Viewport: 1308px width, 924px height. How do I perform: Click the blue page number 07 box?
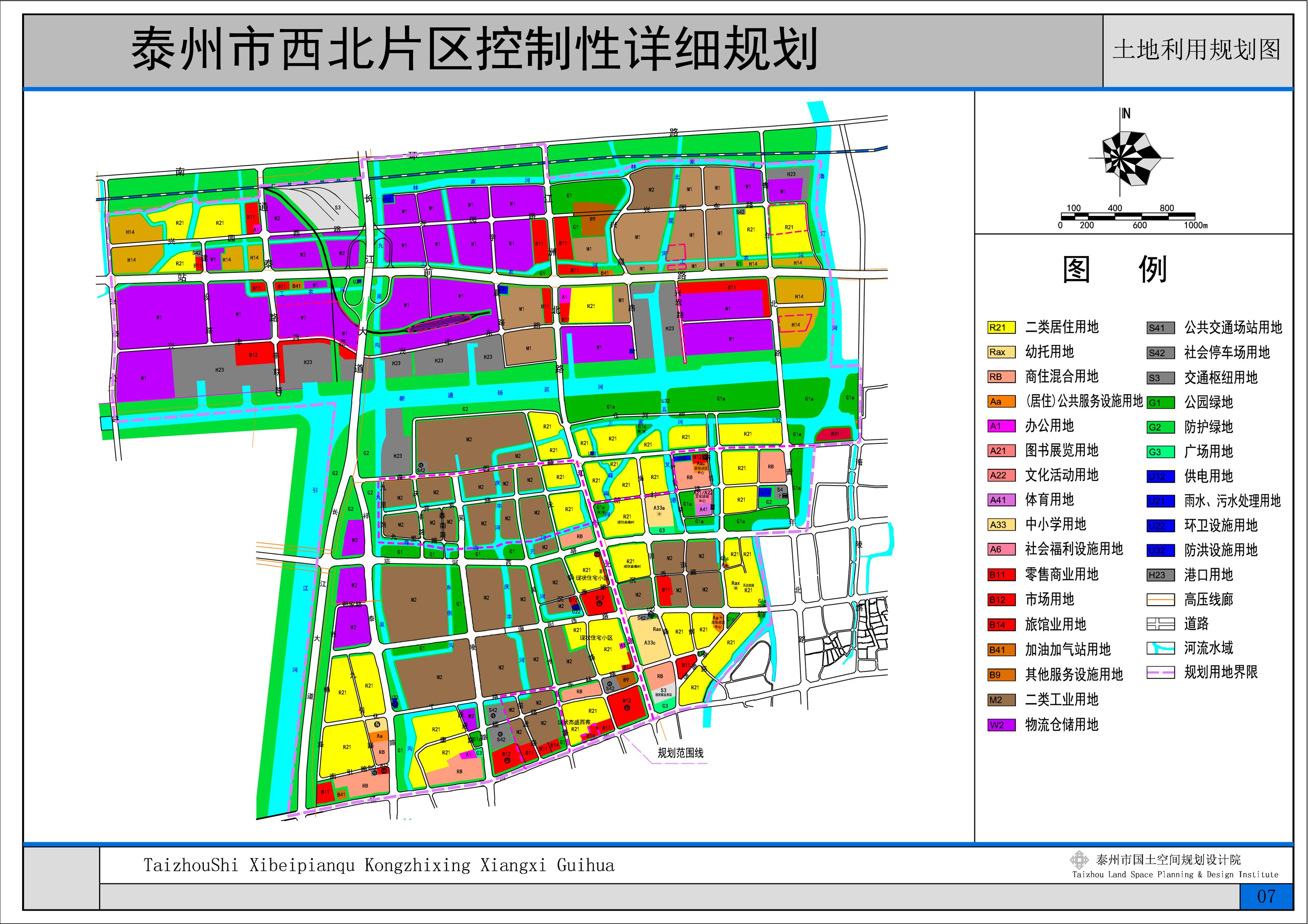click(1266, 896)
